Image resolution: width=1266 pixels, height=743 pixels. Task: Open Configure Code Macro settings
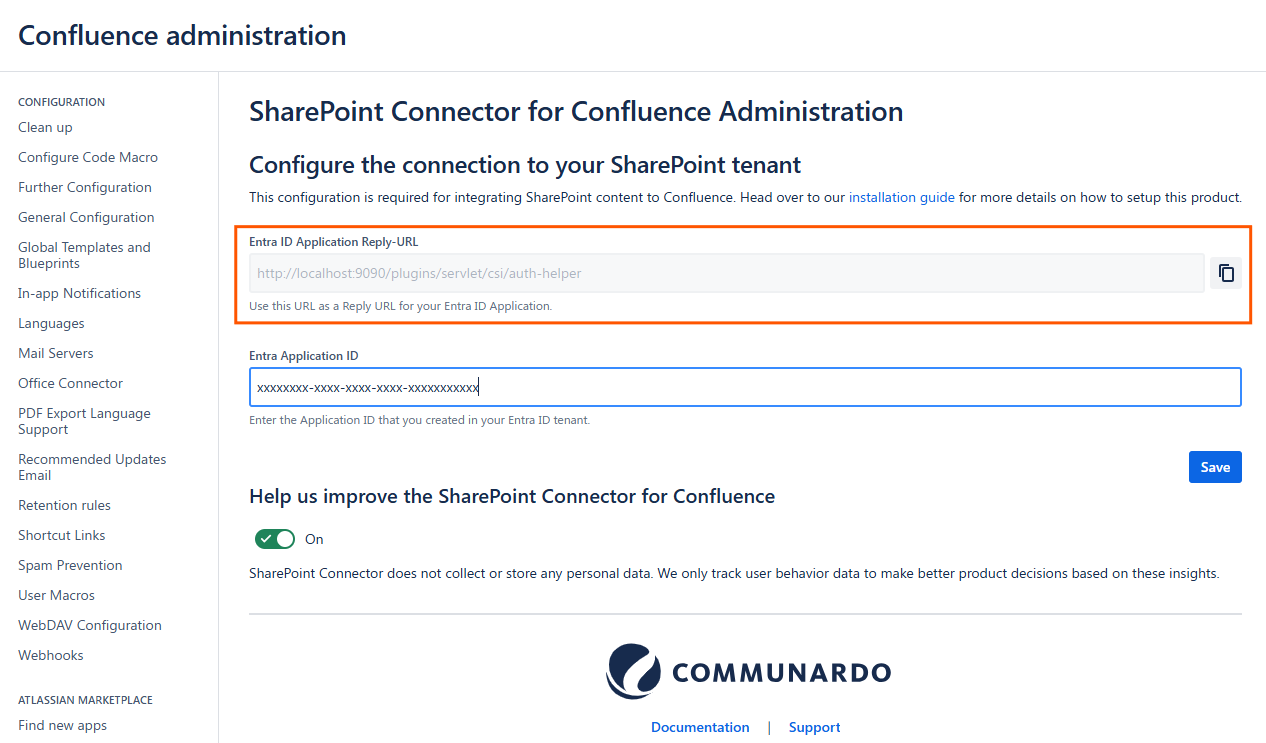pyautogui.click(x=88, y=157)
